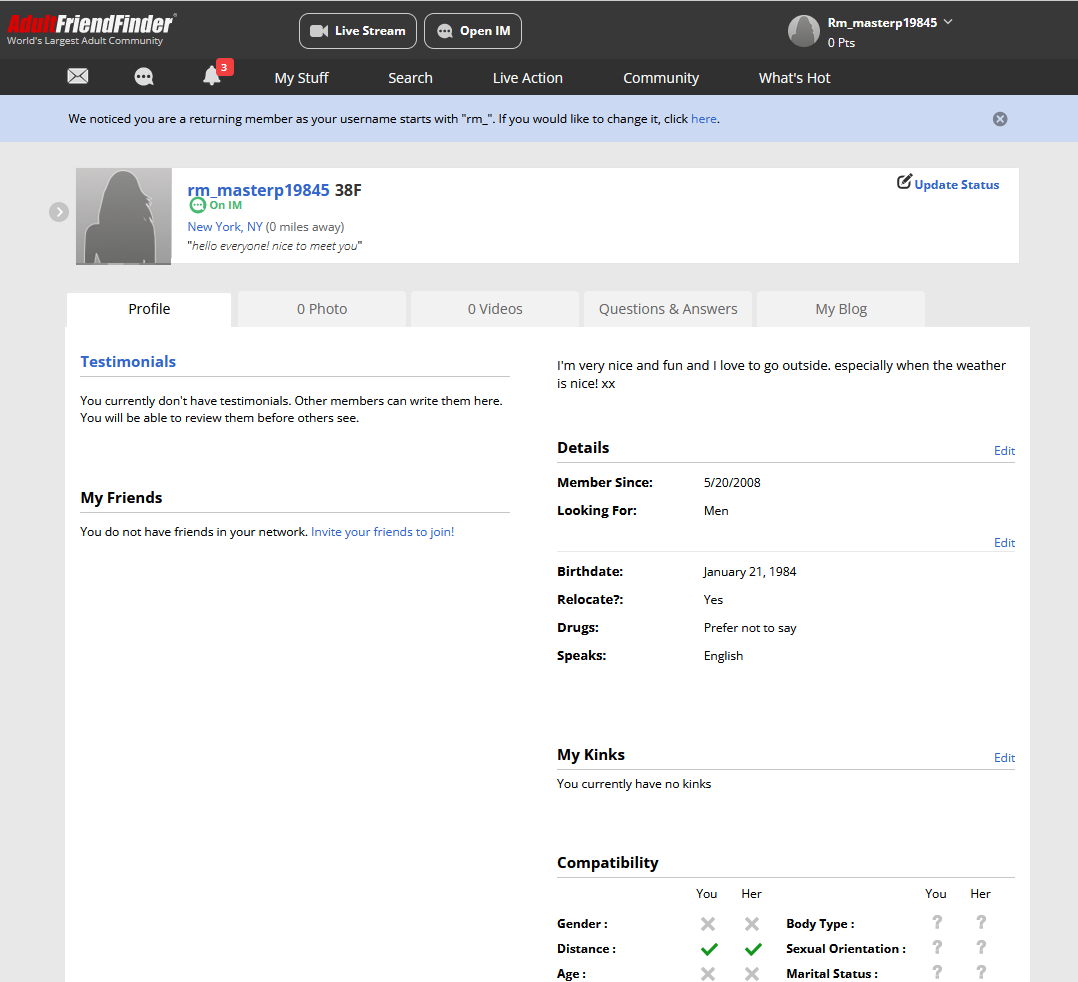
Task: Click the Member Since date 5/20/2008
Action: (x=732, y=482)
